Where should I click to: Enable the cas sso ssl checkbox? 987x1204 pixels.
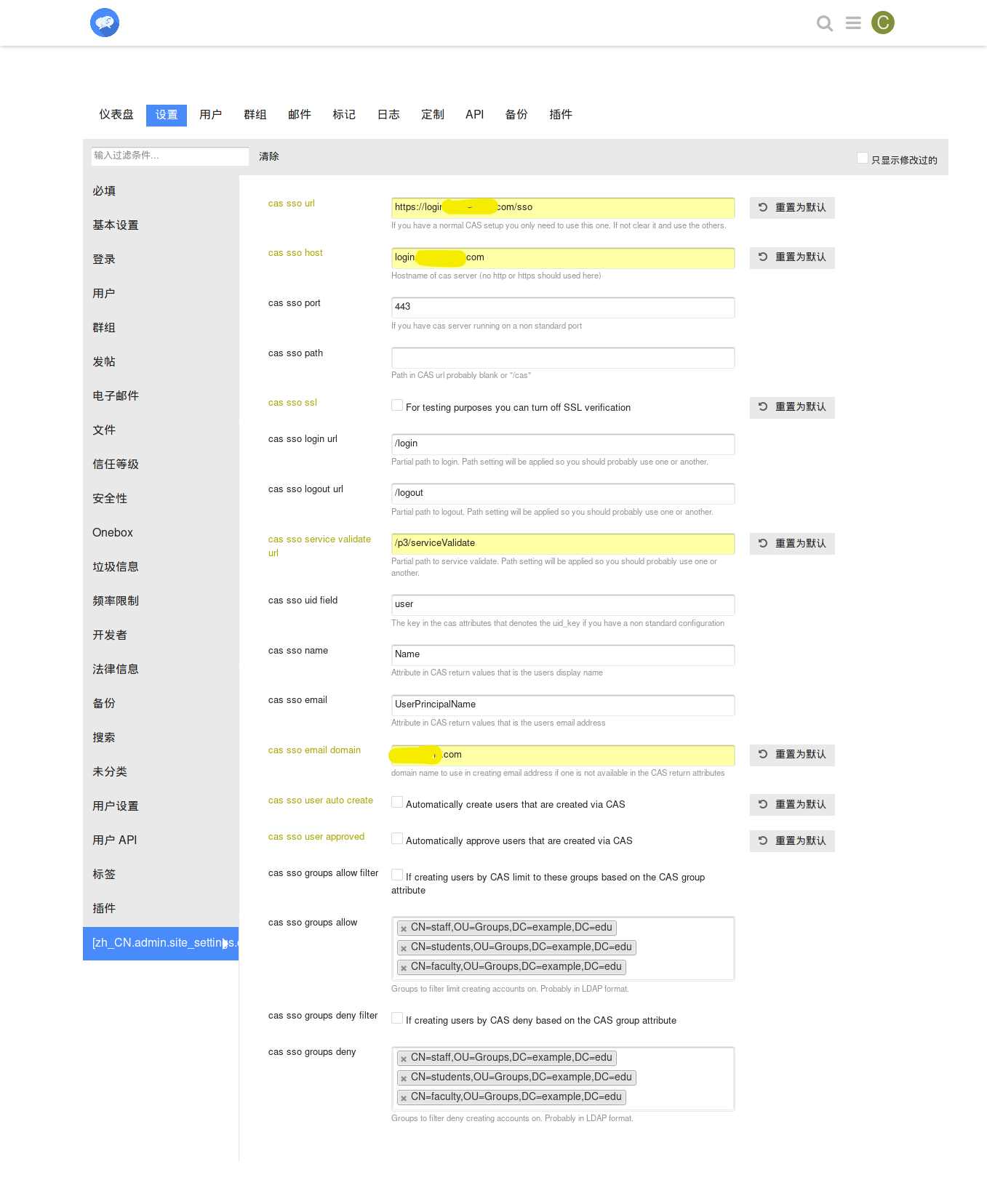[x=397, y=406]
